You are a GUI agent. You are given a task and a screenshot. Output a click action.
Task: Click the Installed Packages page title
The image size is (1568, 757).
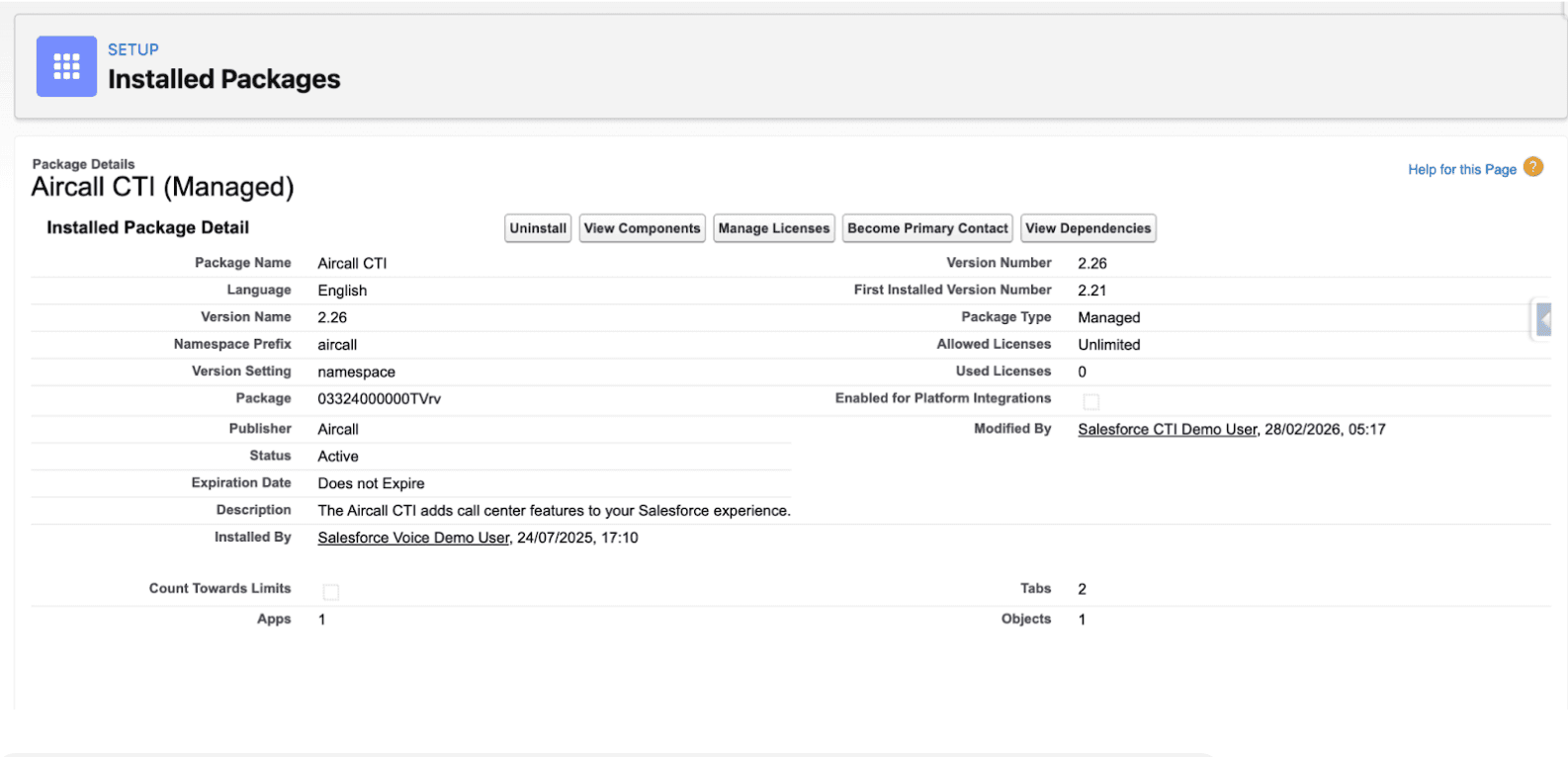[x=223, y=79]
